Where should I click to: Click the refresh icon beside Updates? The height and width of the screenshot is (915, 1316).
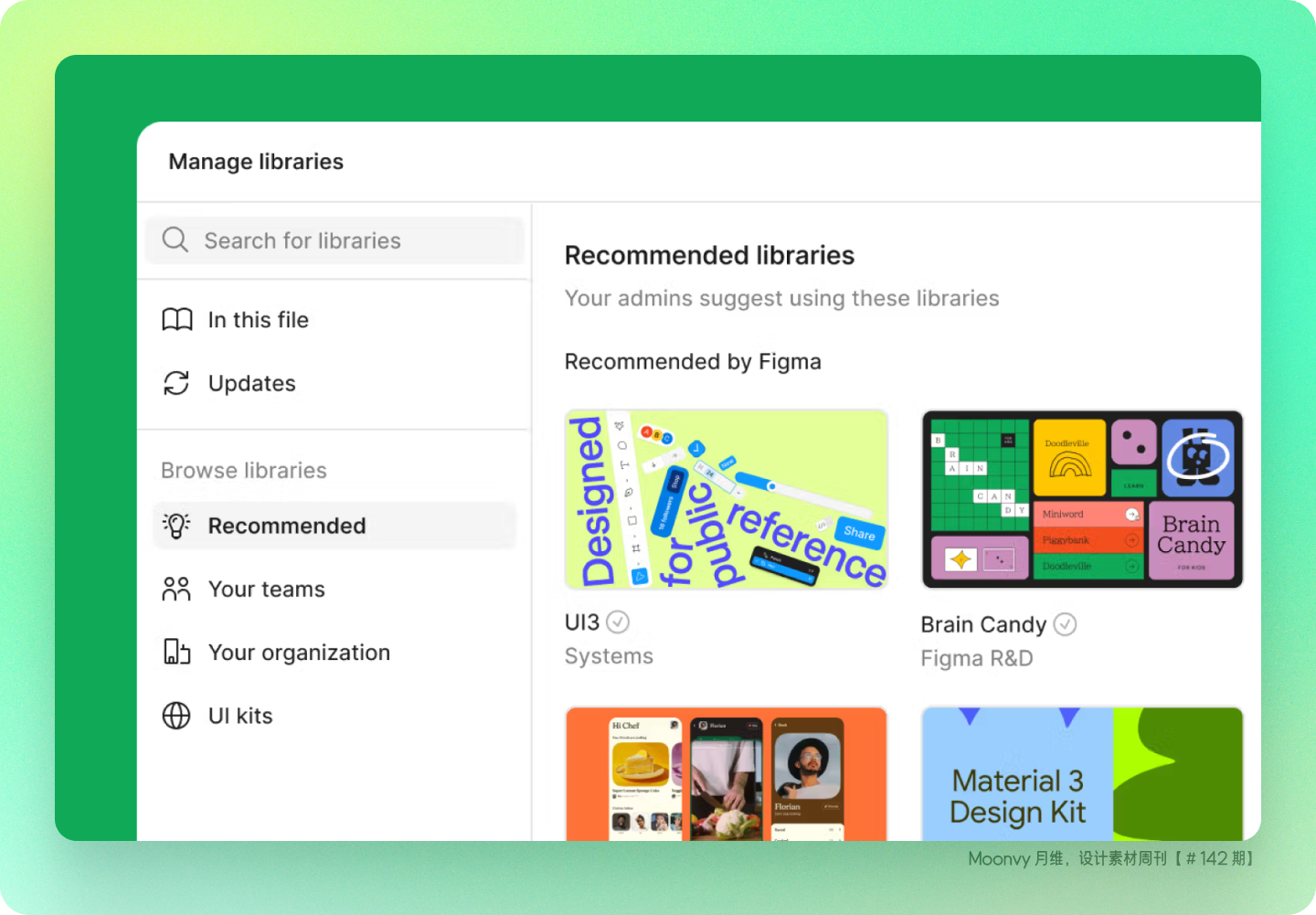pyautogui.click(x=176, y=383)
